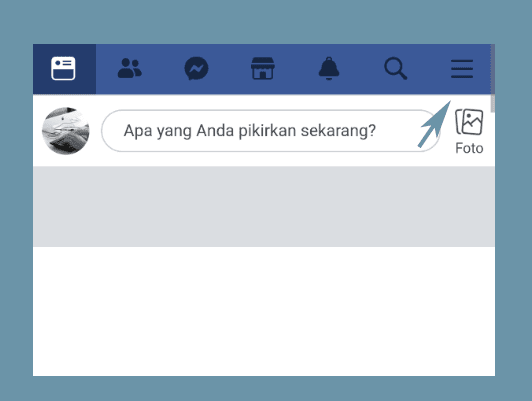This screenshot has height=401, width=532.
Task: Show notifications via the bell icon
Action: (x=329, y=68)
